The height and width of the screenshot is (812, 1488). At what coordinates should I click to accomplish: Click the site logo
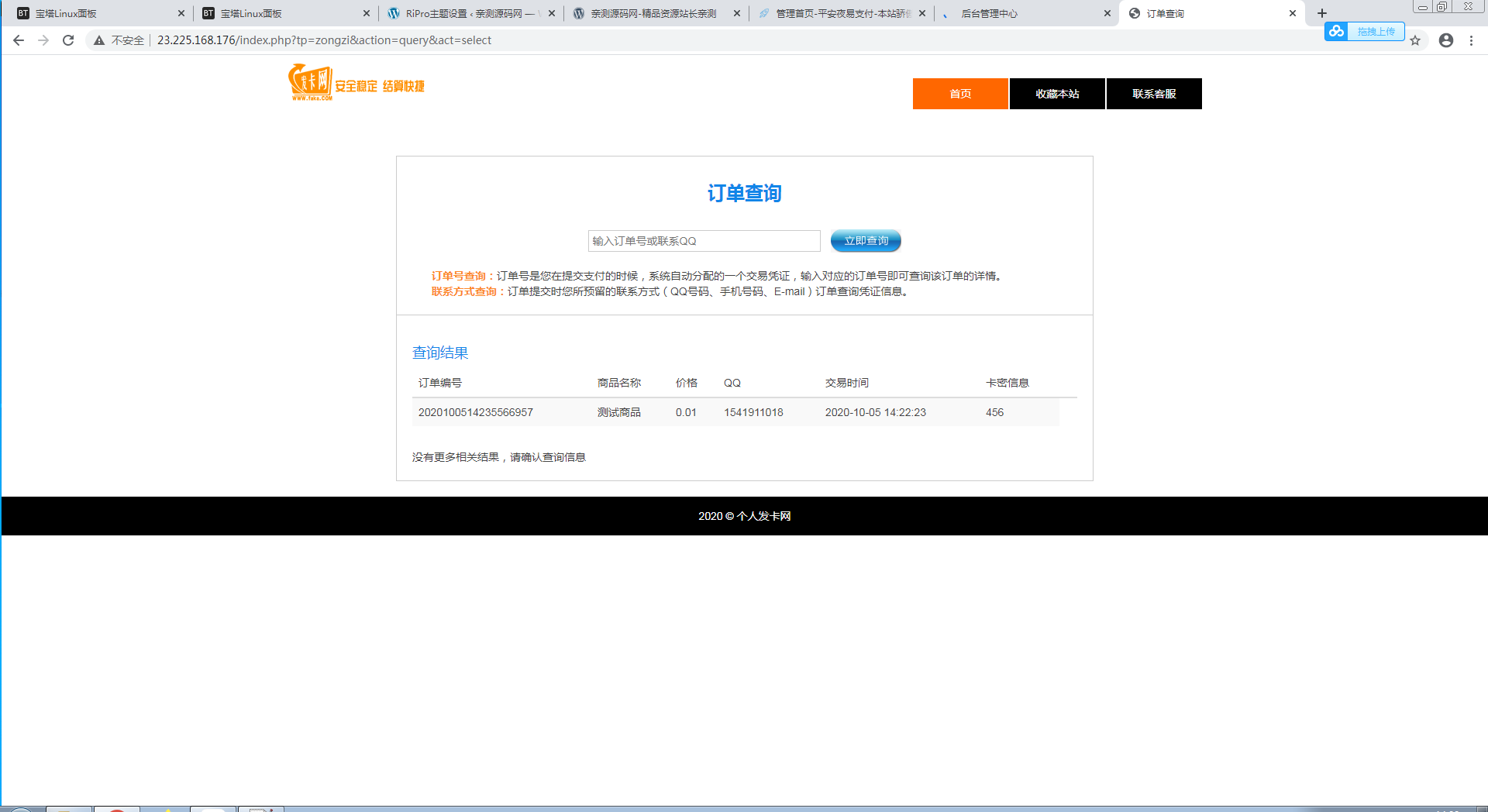[356, 83]
